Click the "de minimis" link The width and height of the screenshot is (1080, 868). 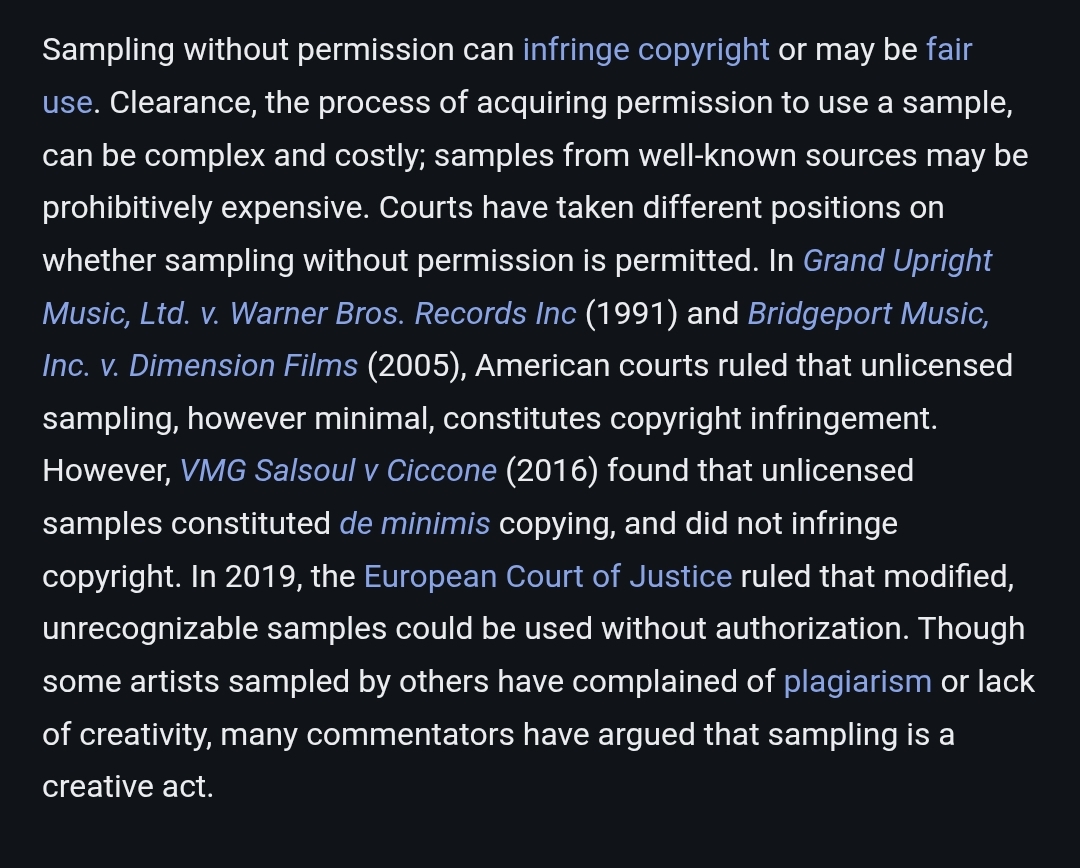click(x=414, y=523)
